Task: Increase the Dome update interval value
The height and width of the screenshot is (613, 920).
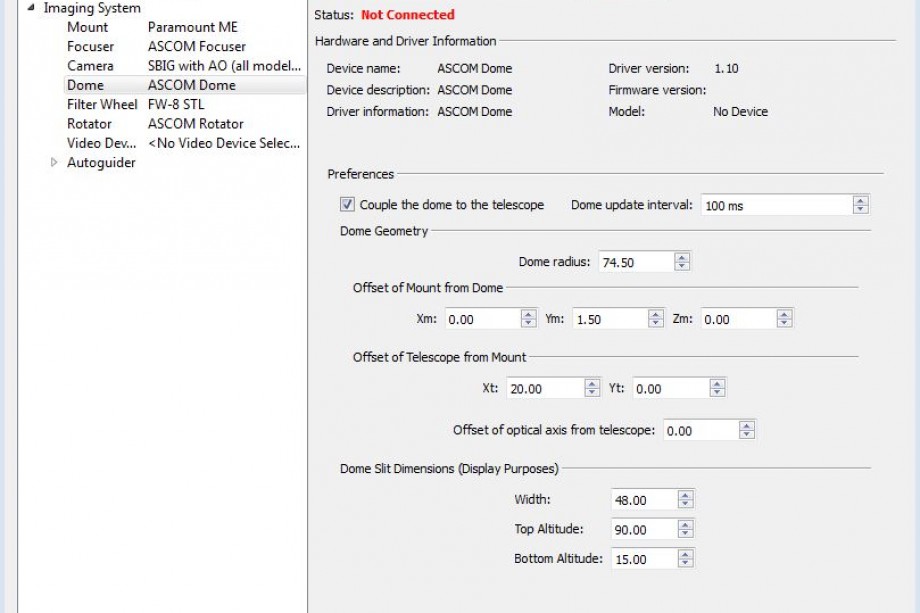Action: (860, 200)
